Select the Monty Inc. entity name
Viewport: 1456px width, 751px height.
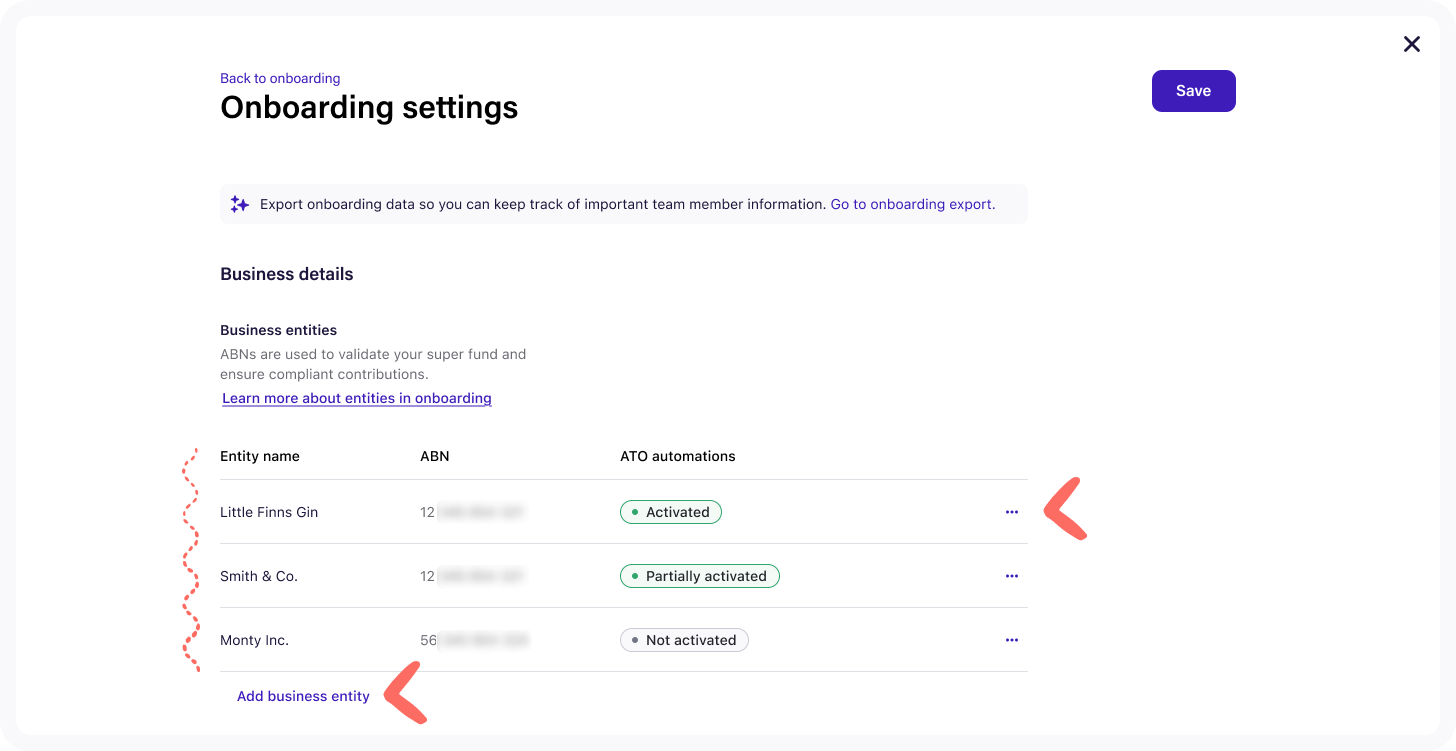[x=254, y=640]
